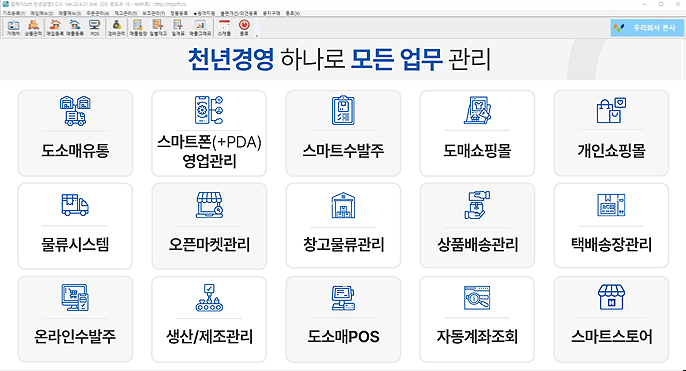Launch the POS toolbar icon
The image size is (686, 371).
94,28
